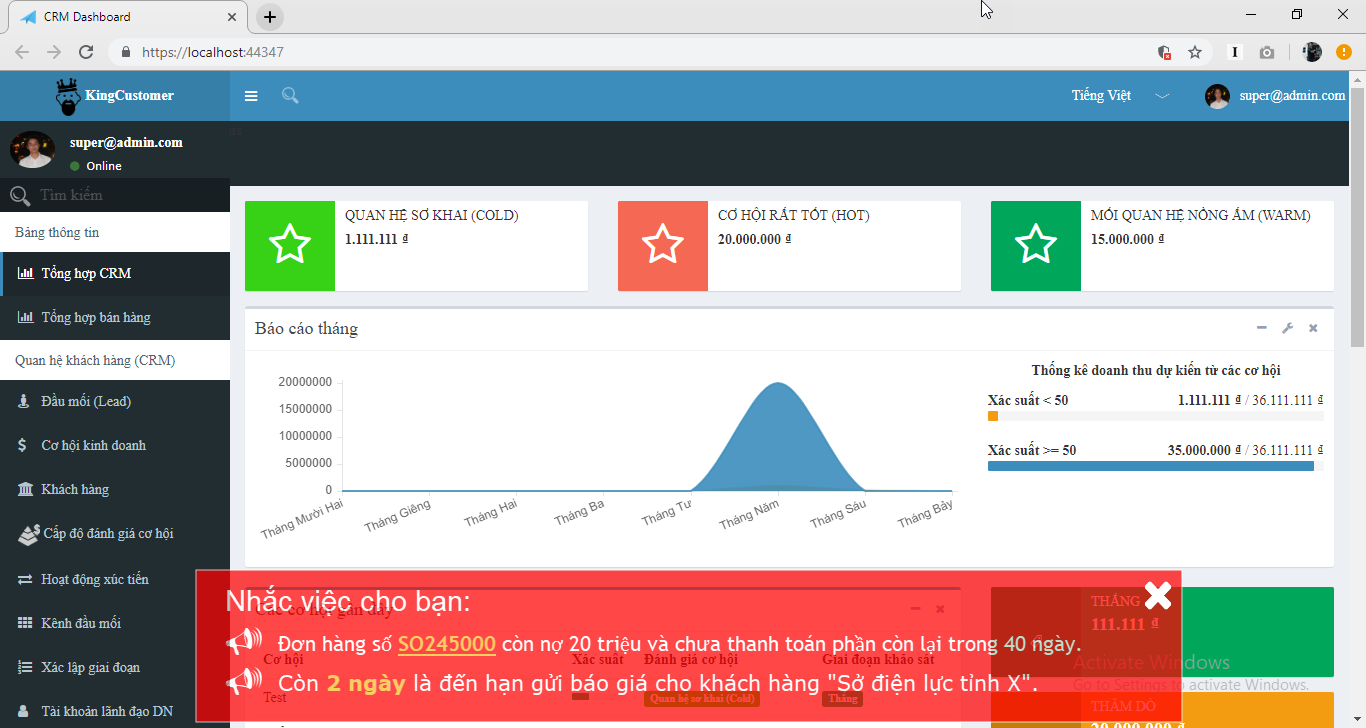Click the Bảng thông tin section header

tap(115, 232)
